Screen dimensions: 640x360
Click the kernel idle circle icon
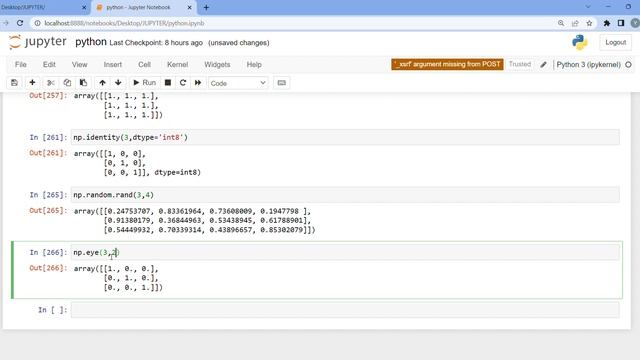628,64
